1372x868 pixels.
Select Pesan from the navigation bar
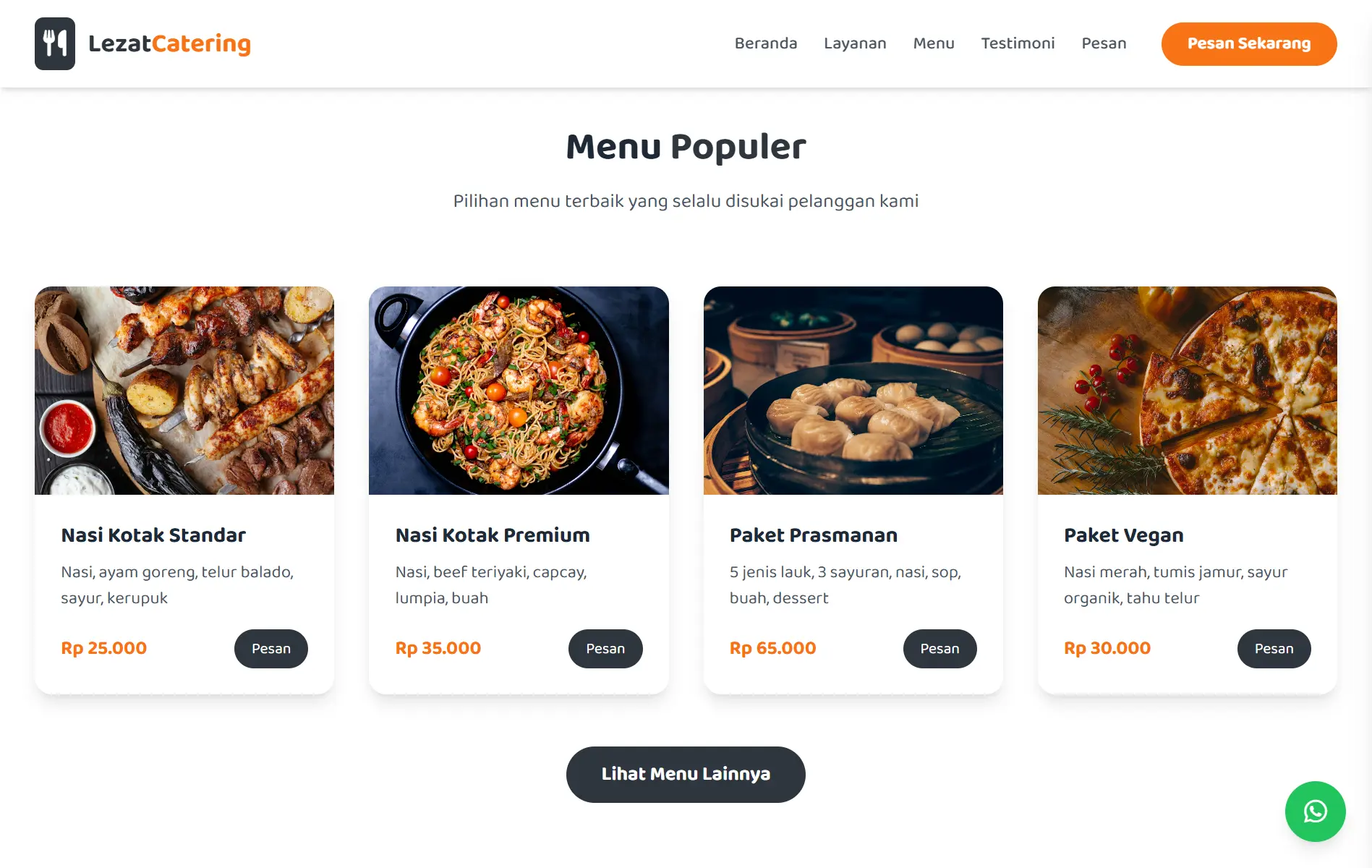1104,43
